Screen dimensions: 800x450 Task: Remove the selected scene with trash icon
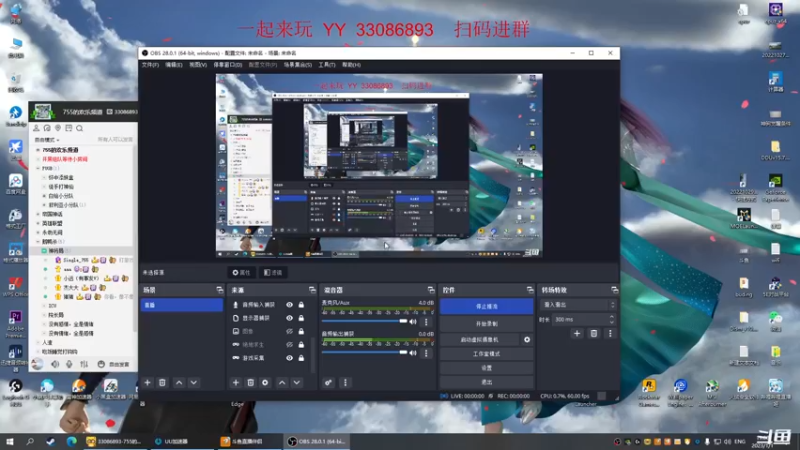[x=162, y=383]
